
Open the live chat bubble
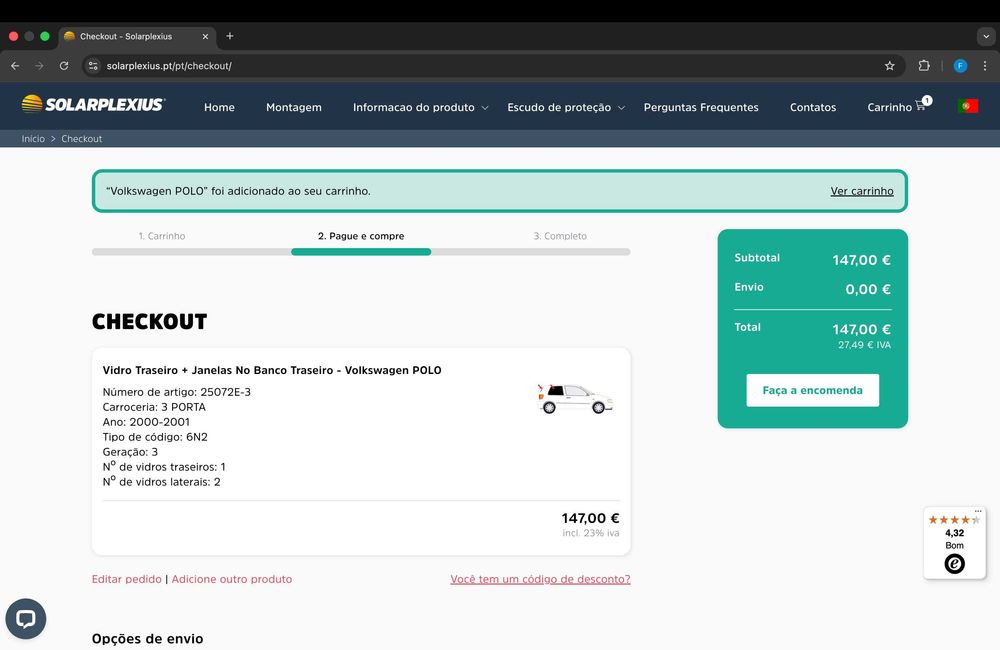pyautogui.click(x=26, y=618)
